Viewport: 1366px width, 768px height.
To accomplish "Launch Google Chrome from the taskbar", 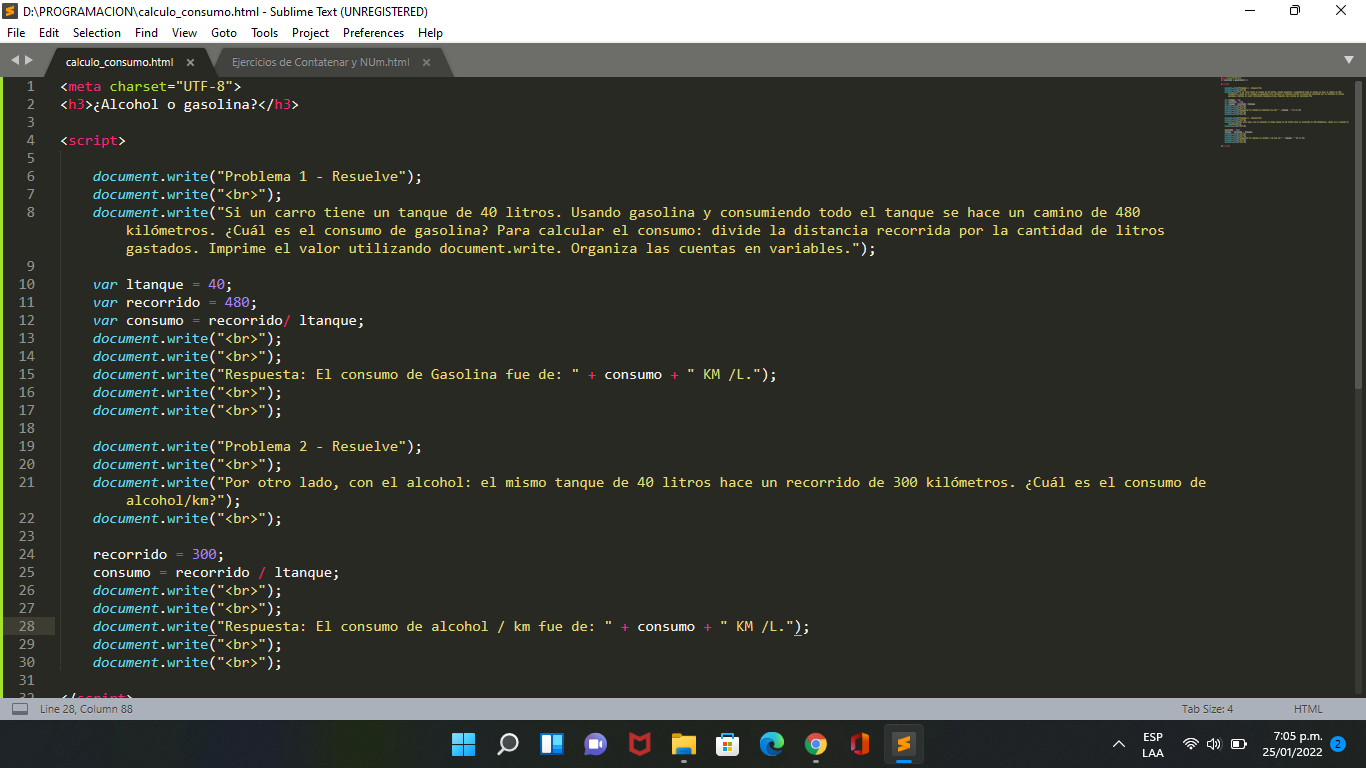I will click(816, 744).
